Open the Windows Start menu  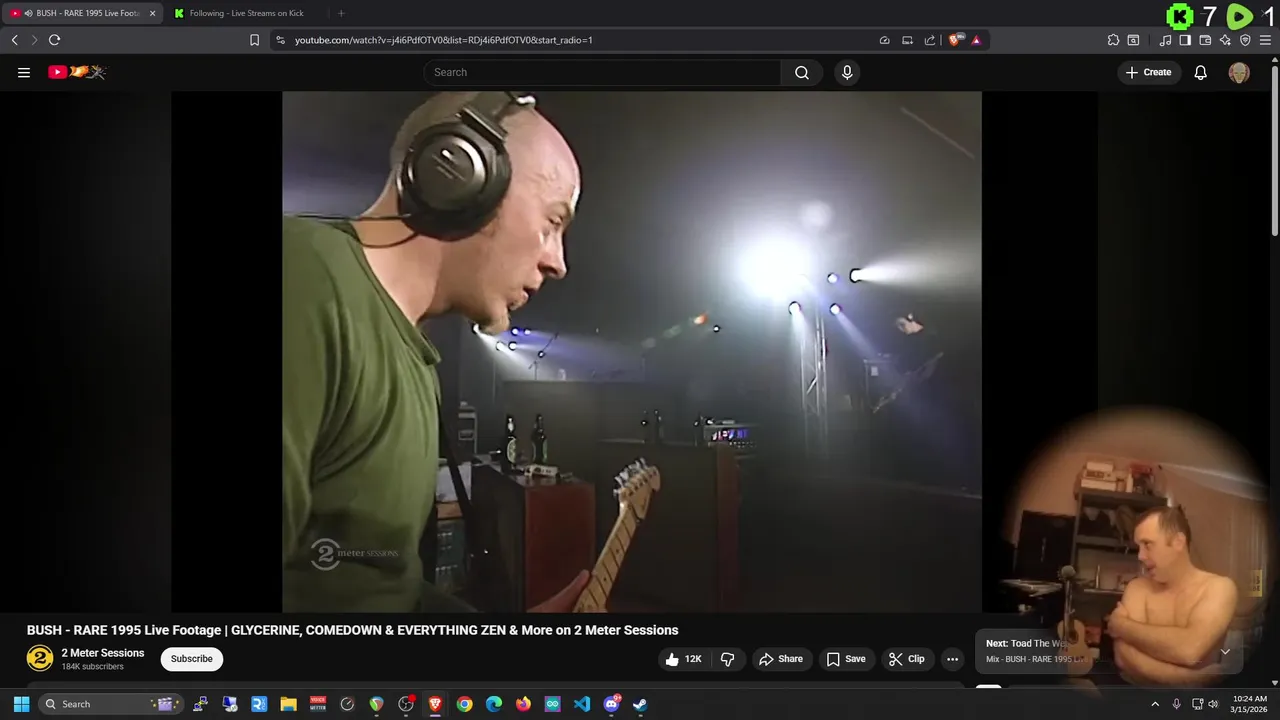pos(21,704)
